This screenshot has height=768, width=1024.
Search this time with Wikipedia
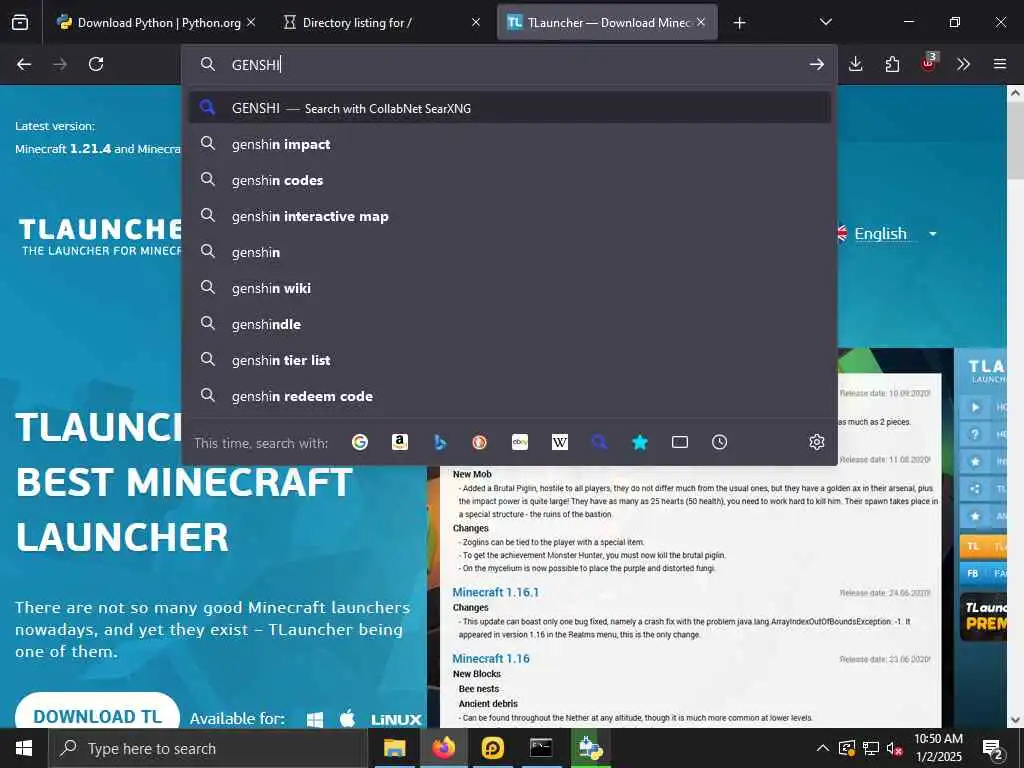click(x=560, y=442)
